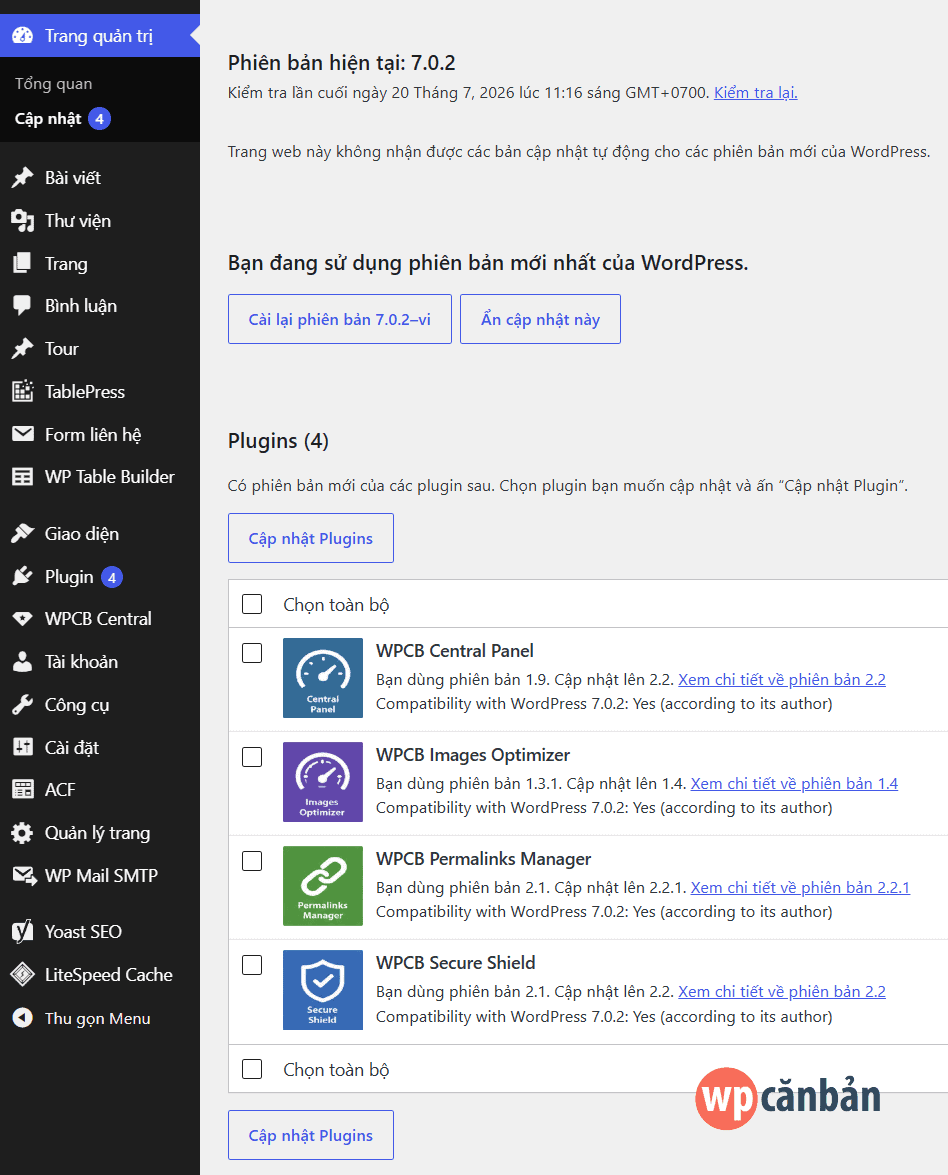Click the media icon beside Thư viện
This screenshot has width=948, height=1175.
tap(22, 220)
